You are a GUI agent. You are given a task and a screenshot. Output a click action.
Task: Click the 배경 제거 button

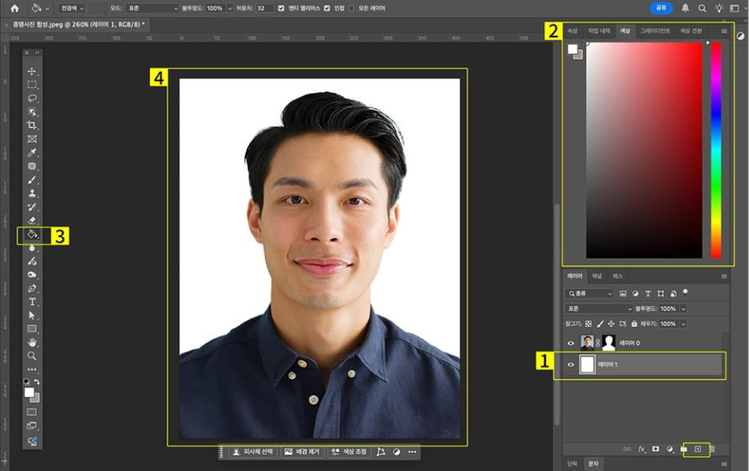[x=300, y=452]
